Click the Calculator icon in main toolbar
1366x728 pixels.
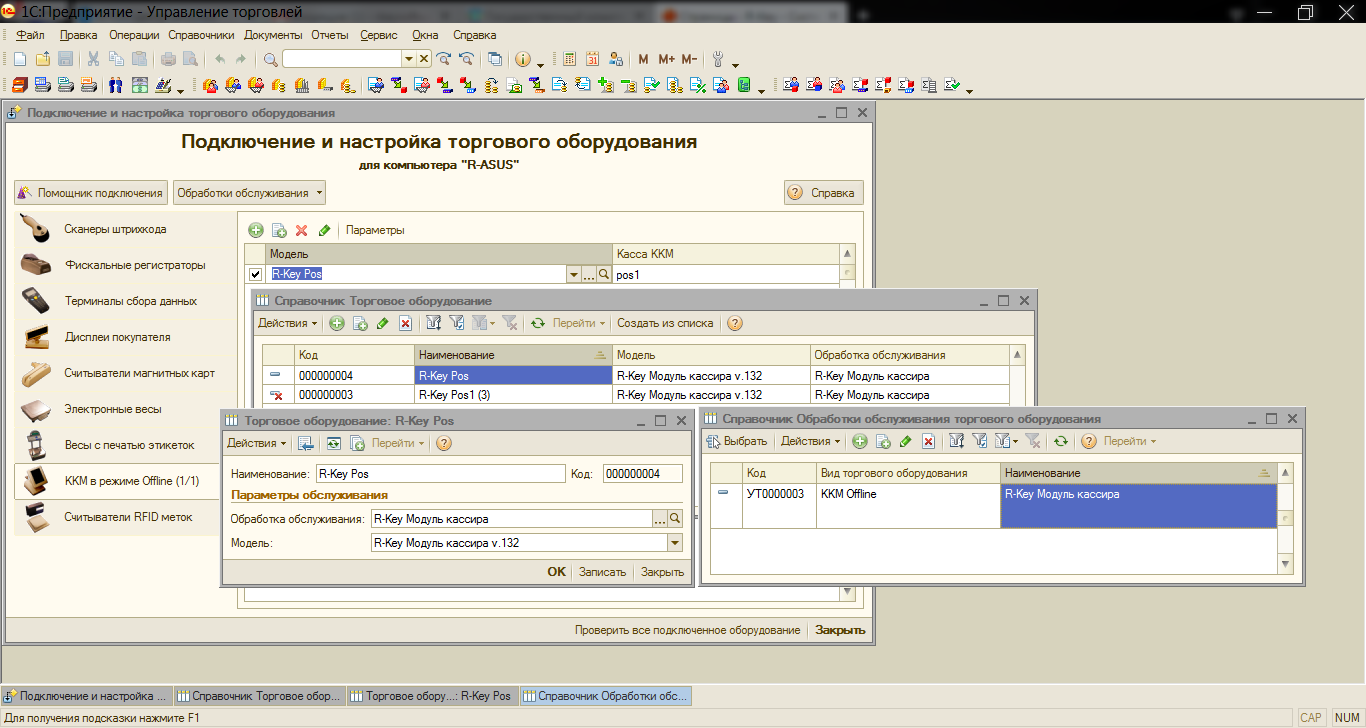click(569, 59)
